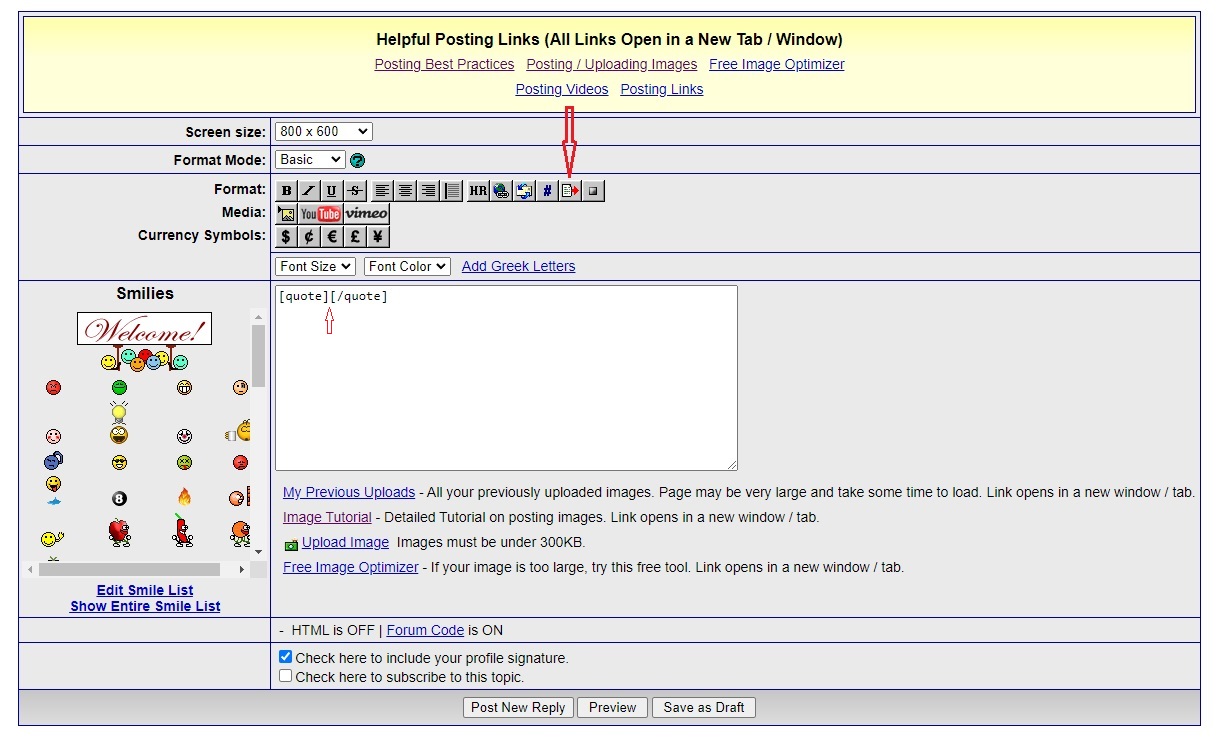The image size is (1220, 738).
Task: Insert the big grin smiley
Action: click(x=184, y=387)
